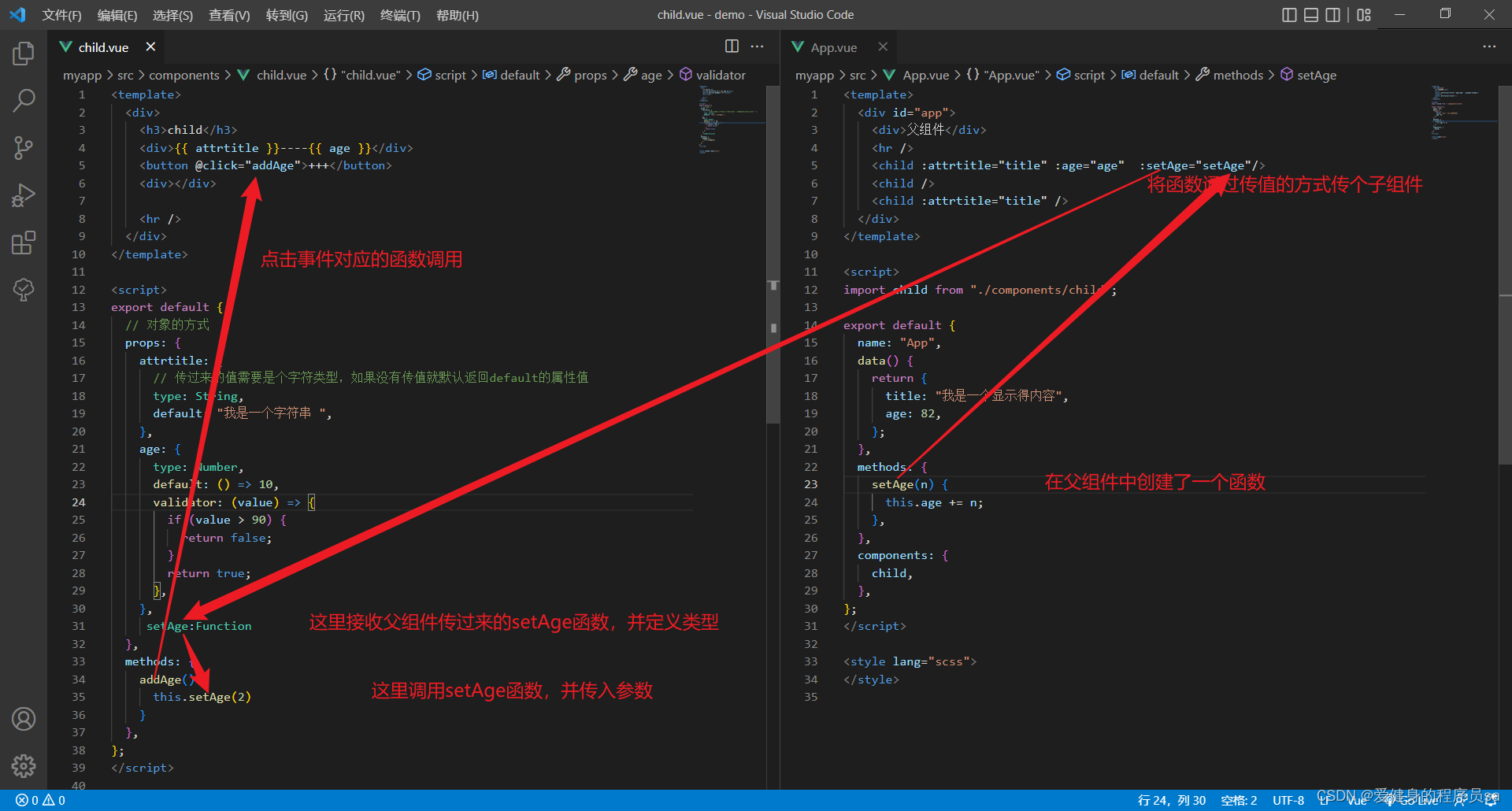This screenshot has width=1512, height=811.
Task: Toggle primary side bar layout icon
Action: (x=1289, y=15)
